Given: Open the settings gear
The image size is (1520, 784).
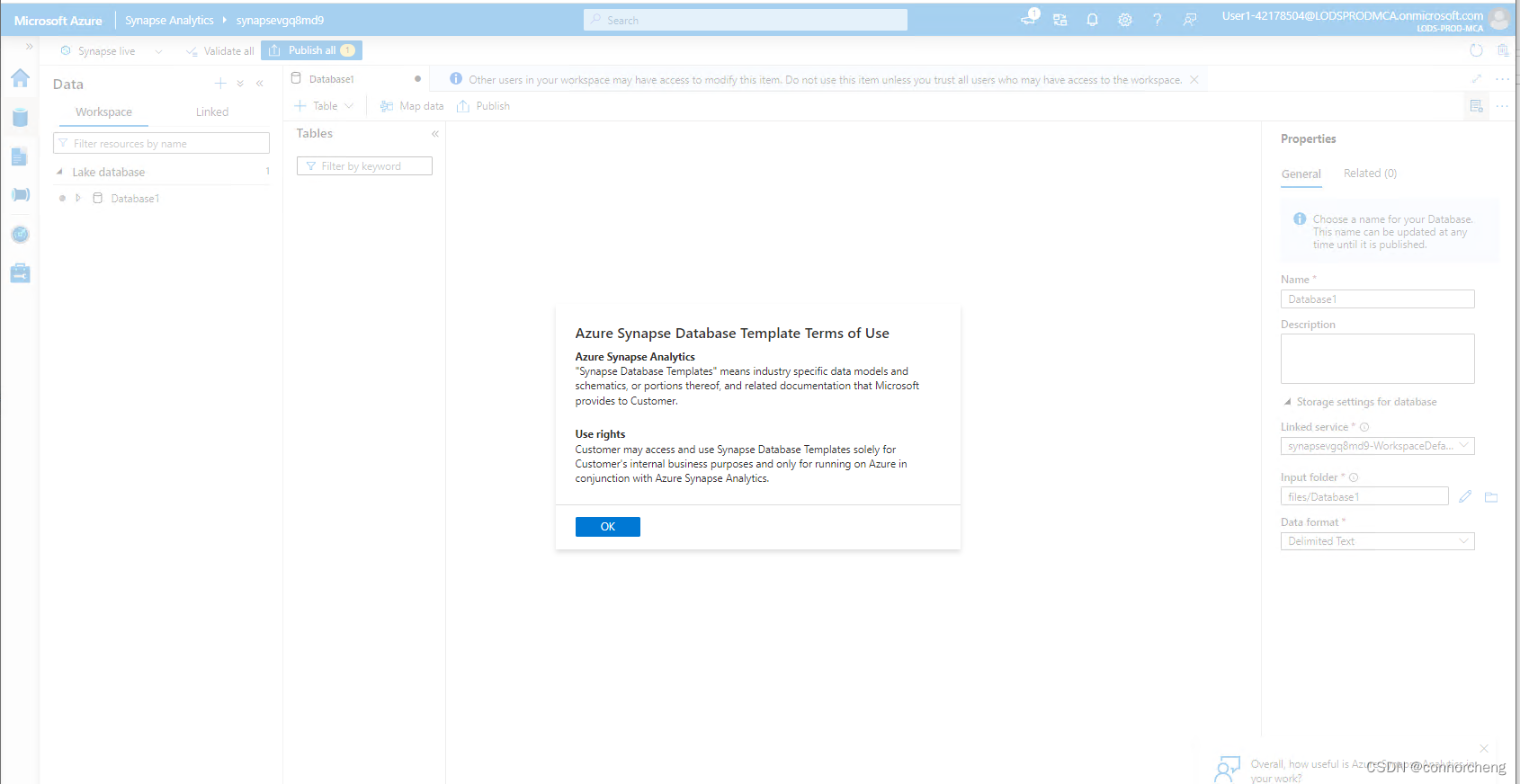Looking at the screenshot, I should click(x=1125, y=20).
